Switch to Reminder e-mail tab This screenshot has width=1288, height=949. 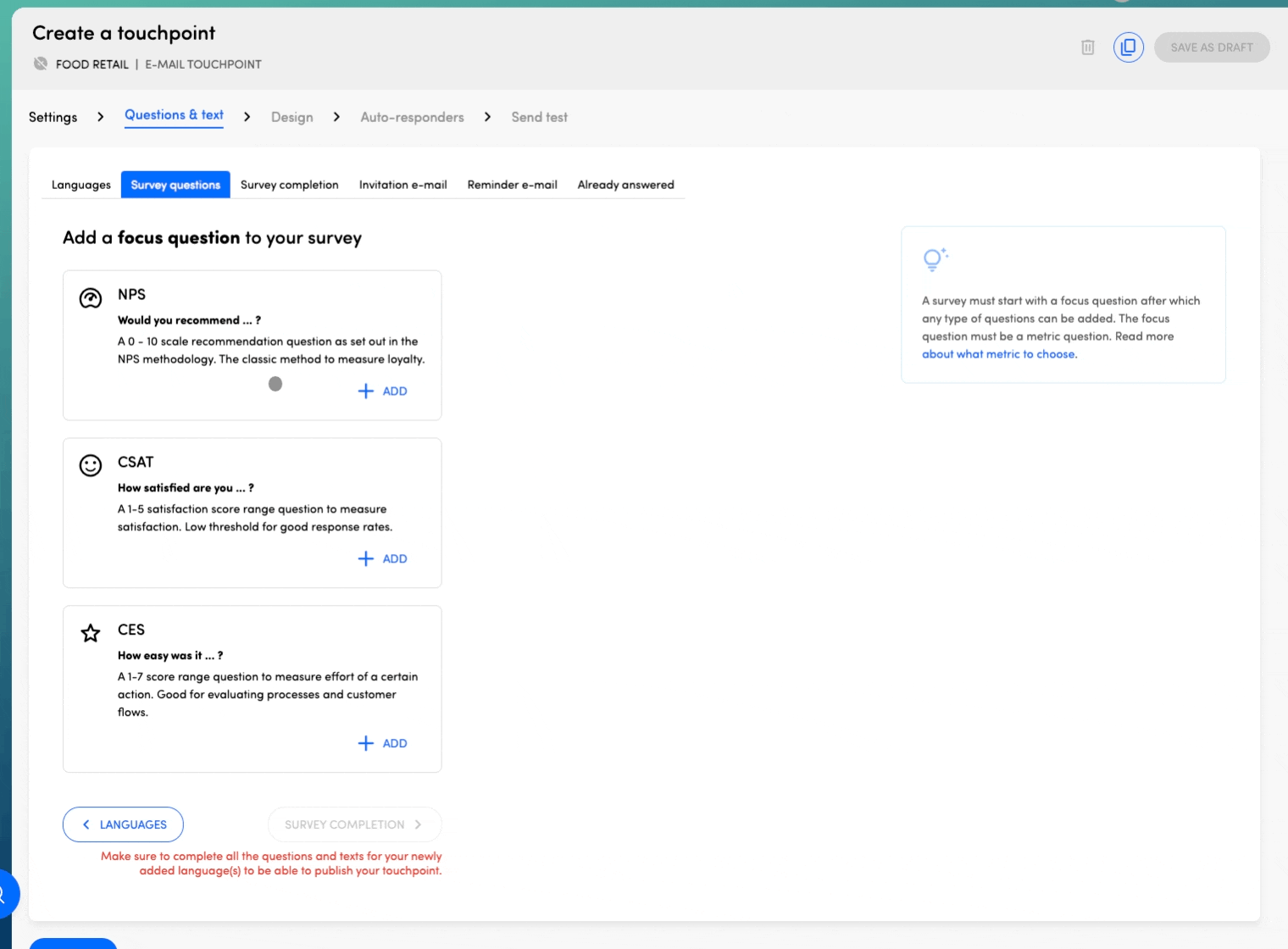pyautogui.click(x=512, y=185)
